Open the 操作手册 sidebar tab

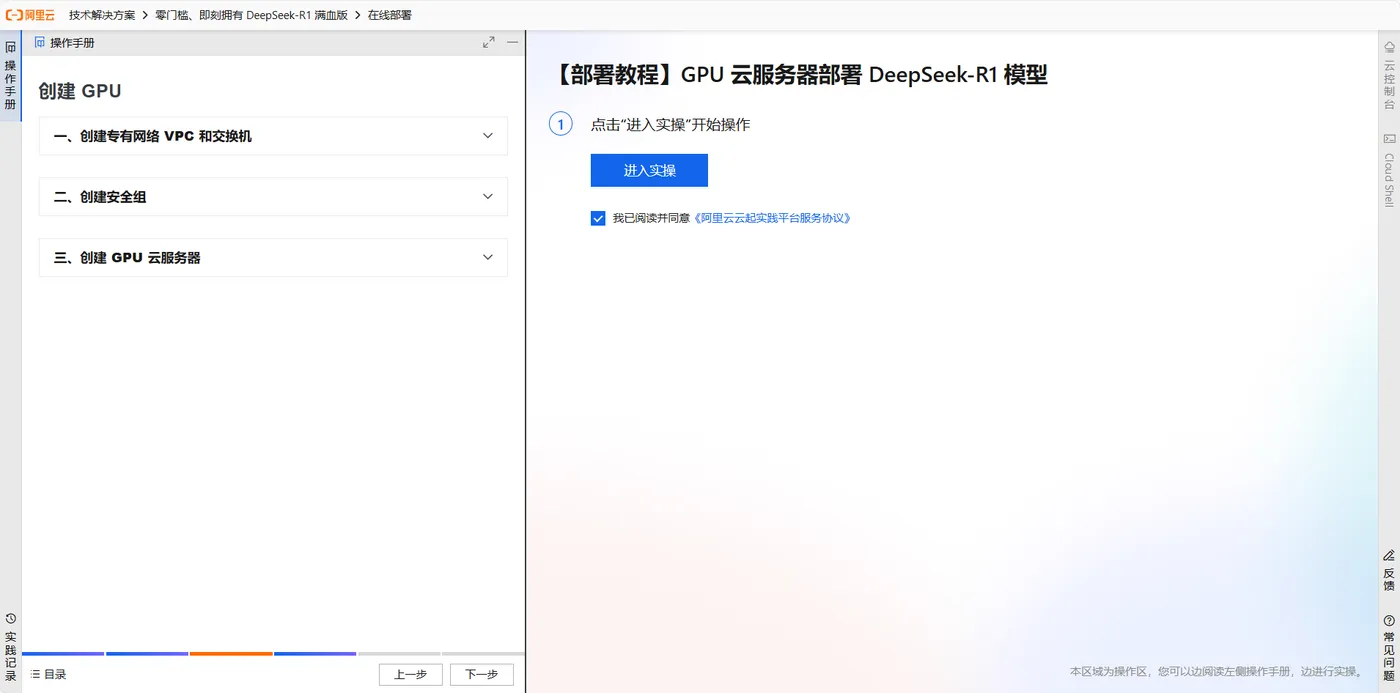(10, 76)
